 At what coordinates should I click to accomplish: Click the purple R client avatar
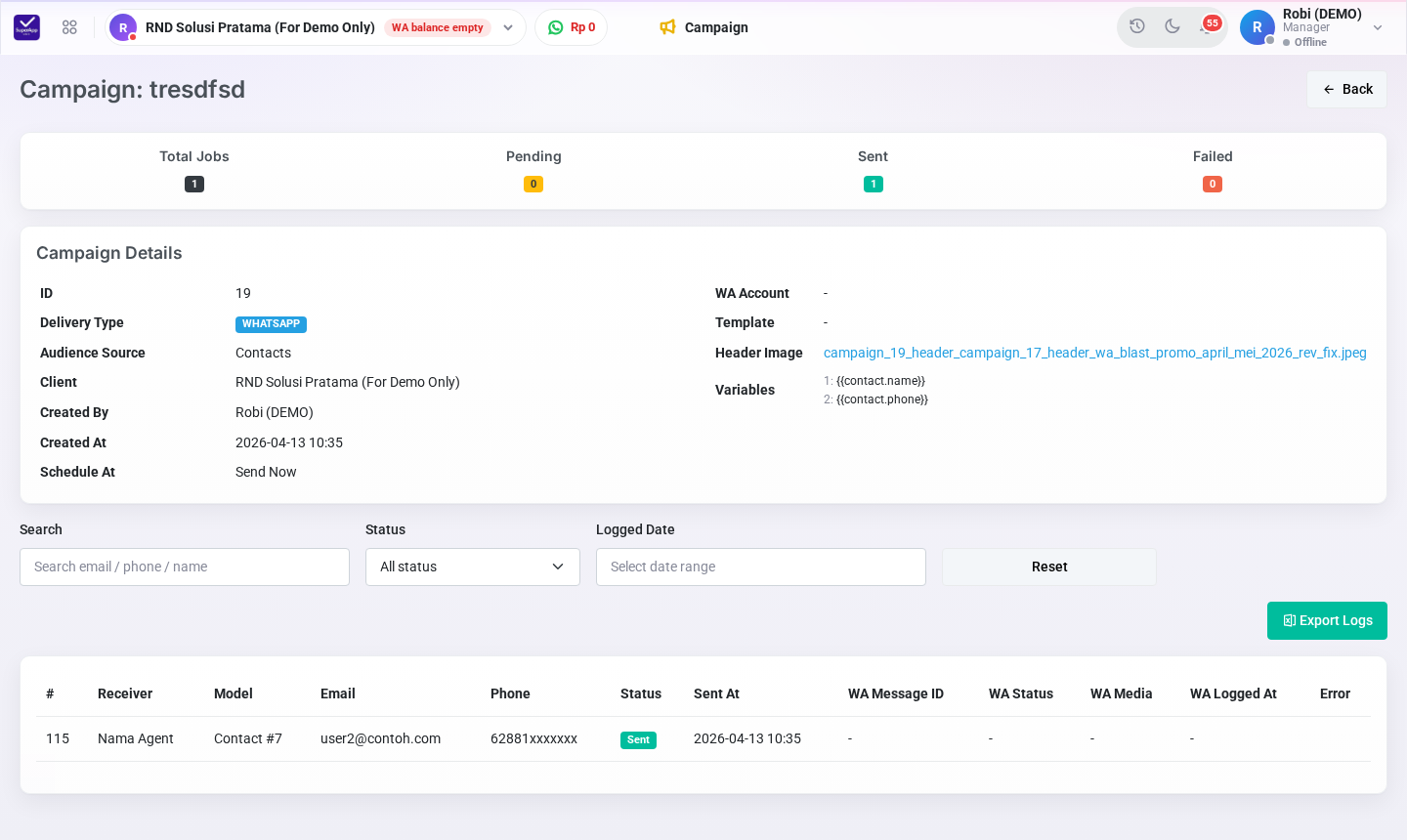(123, 27)
